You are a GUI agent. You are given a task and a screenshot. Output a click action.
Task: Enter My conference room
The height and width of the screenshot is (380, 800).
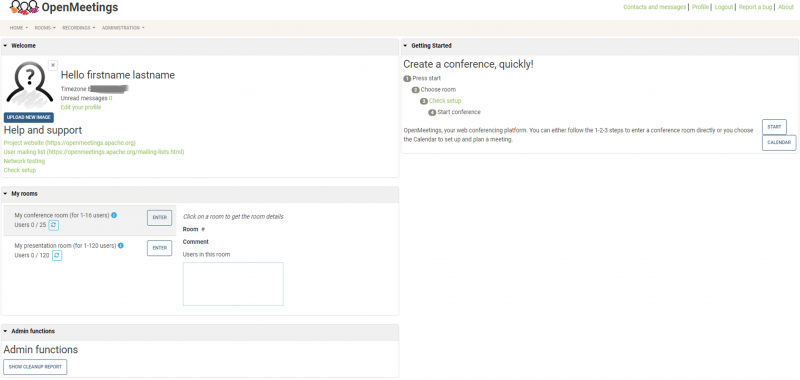click(160, 218)
